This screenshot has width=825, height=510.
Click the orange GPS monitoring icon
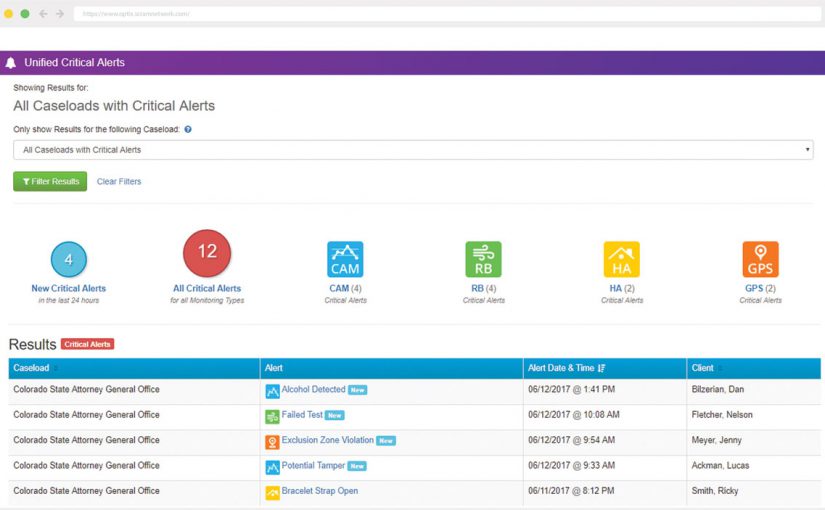click(x=760, y=259)
